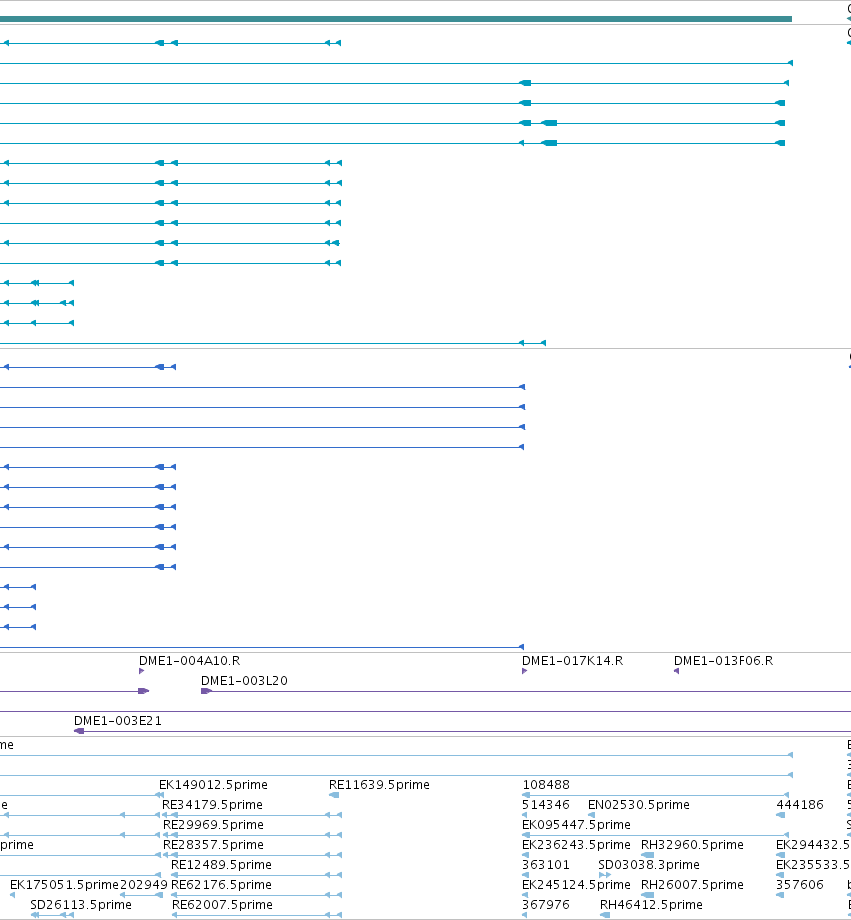851x920 pixels.
Task: Click the DME1-003L20 purple start block
Action: (205, 691)
